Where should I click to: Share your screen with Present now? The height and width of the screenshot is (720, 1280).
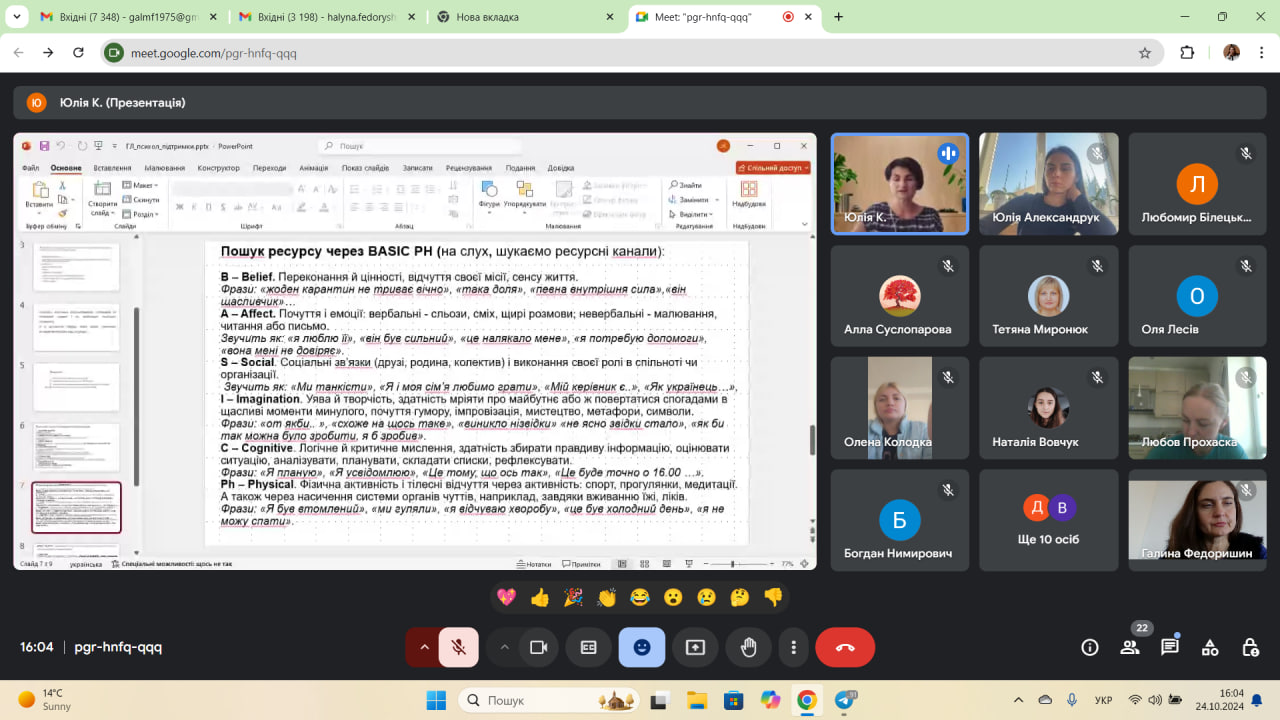click(695, 647)
